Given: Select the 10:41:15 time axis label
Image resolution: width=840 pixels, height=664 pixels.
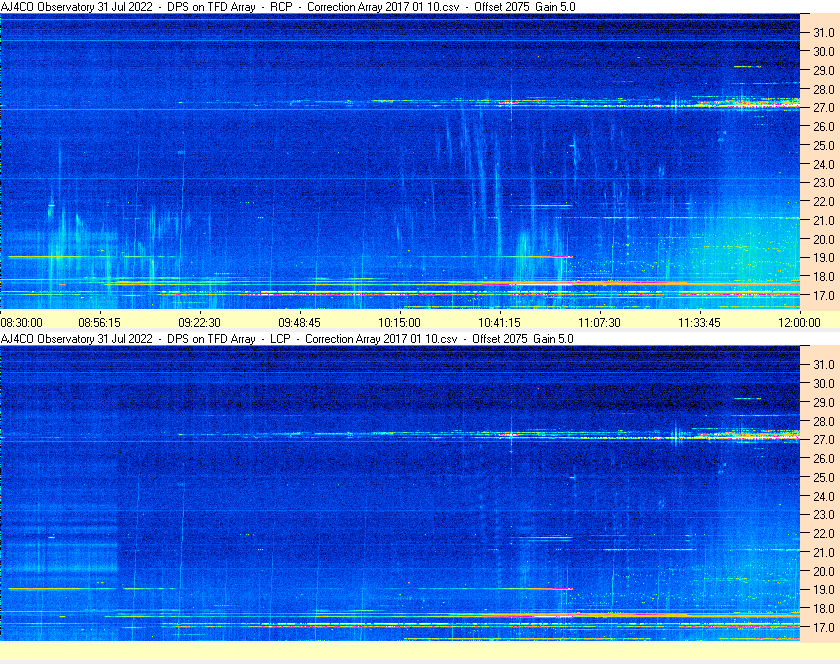Looking at the screenshot, I should point(499,323).
